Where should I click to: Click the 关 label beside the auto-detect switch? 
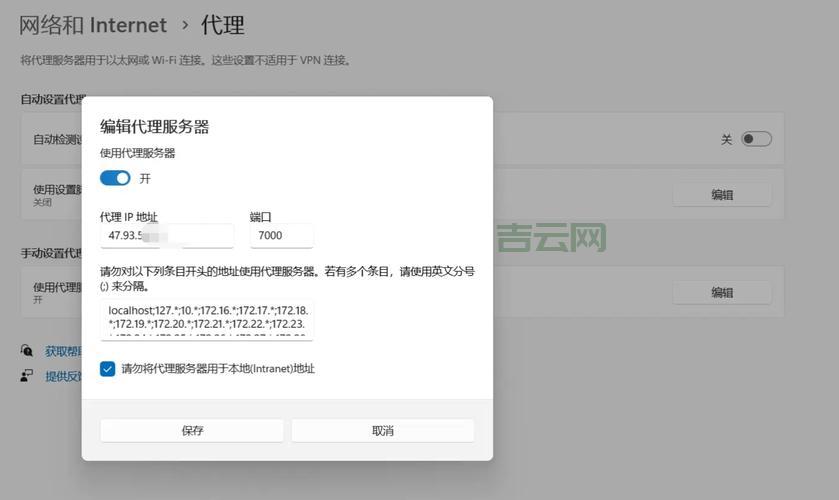[x=726, y=140]
